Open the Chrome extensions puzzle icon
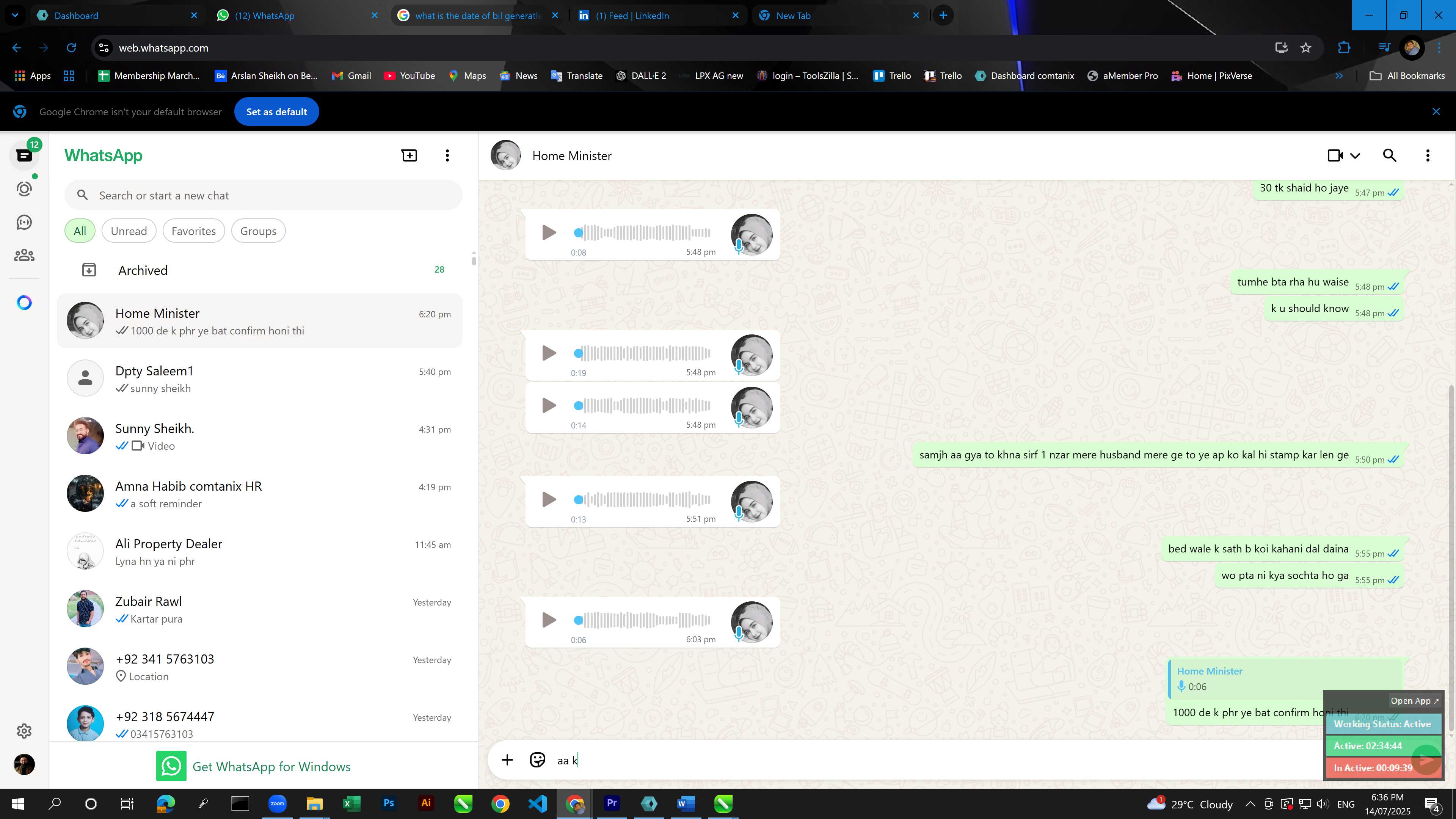 (x=1344, y=48)
